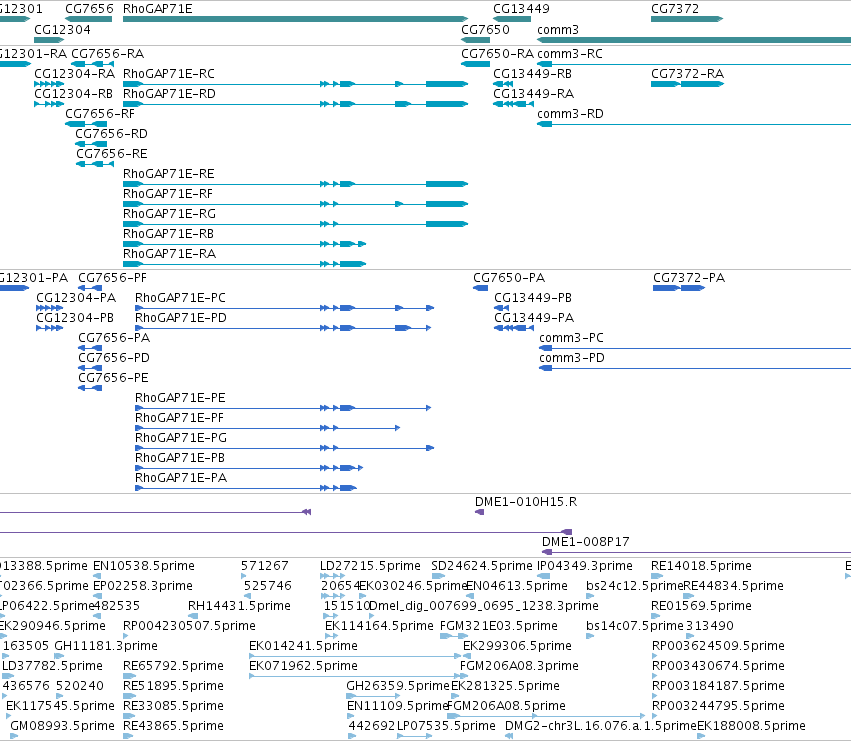Image resolution: width=851 pixels, height=741 pixels.
Task: Select transcript comm3-RD
Action: pos(694,124)
